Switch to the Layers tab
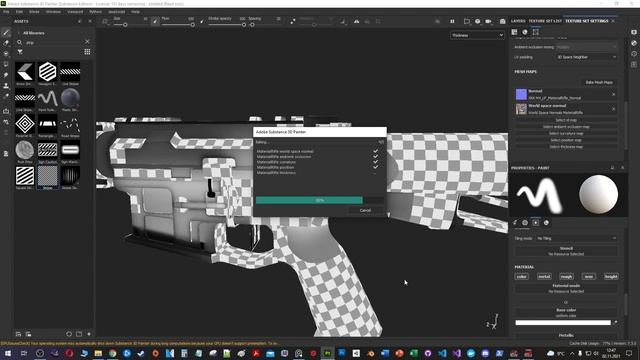 [518, 21]
